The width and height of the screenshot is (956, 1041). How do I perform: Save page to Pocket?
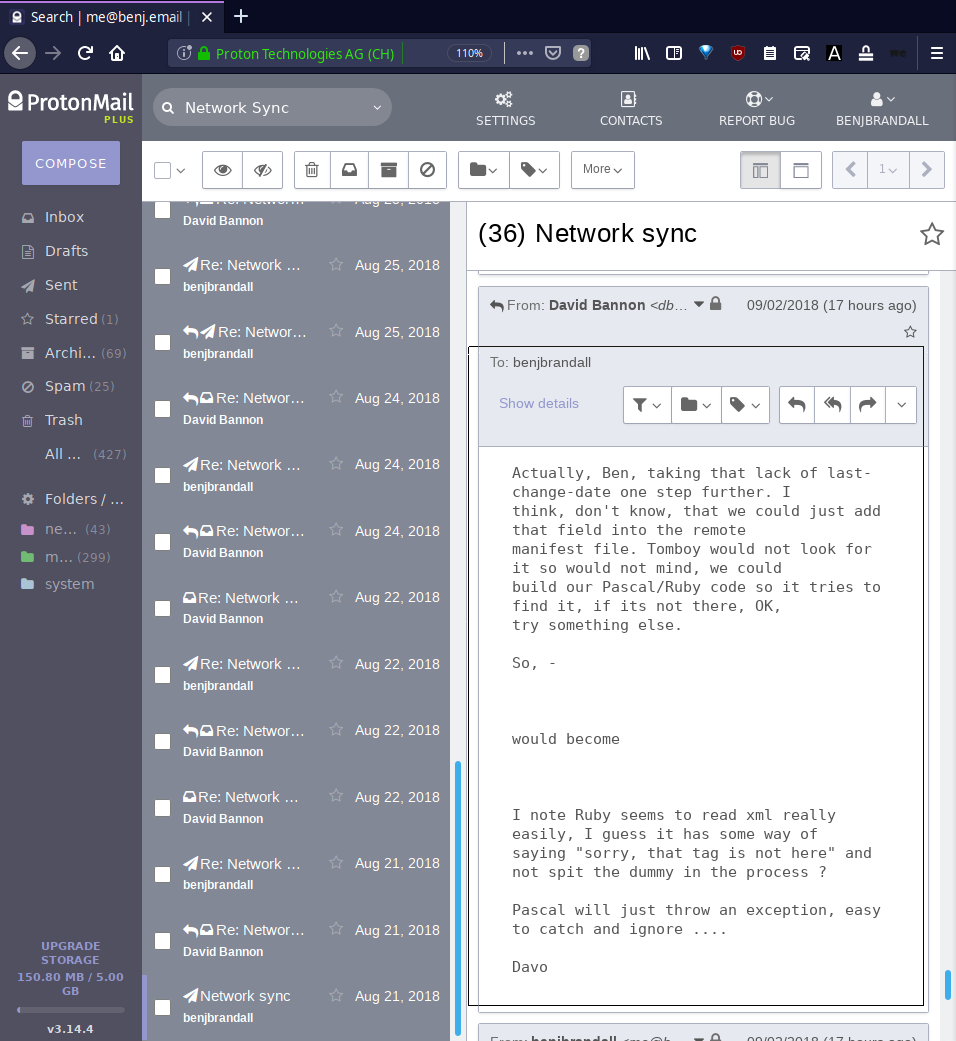click(552, 53)
